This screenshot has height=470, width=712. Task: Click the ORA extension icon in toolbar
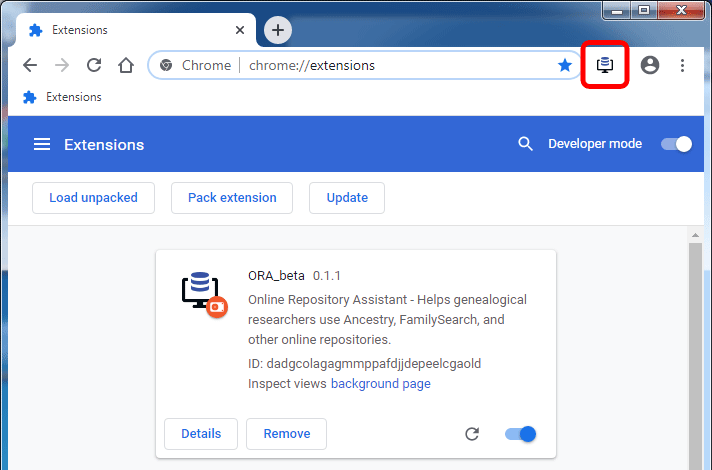[x=604, y=65]
